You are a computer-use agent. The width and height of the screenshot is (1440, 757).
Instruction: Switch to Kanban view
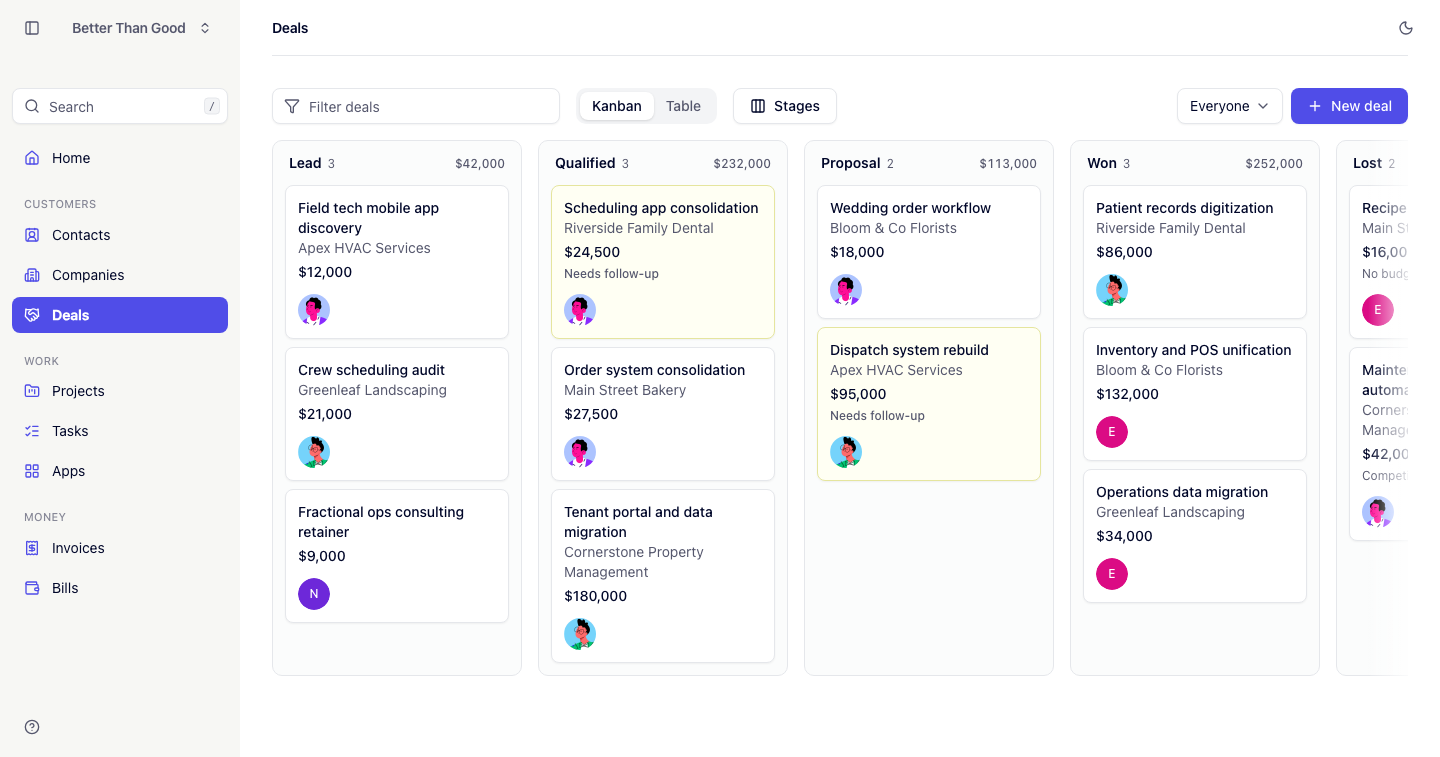(617, 106)
